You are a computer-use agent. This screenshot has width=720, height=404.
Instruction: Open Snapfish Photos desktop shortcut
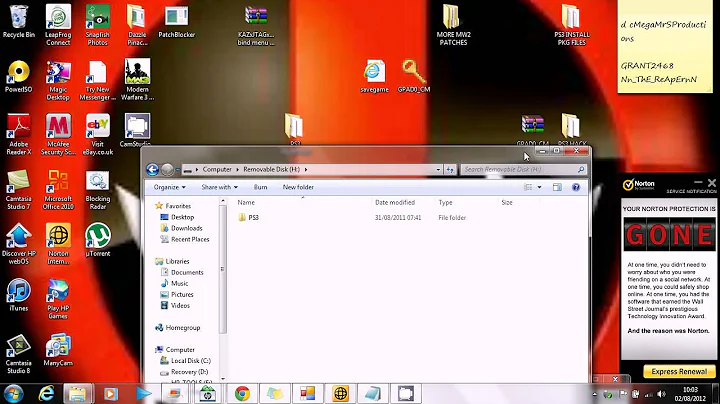(97, 24)
